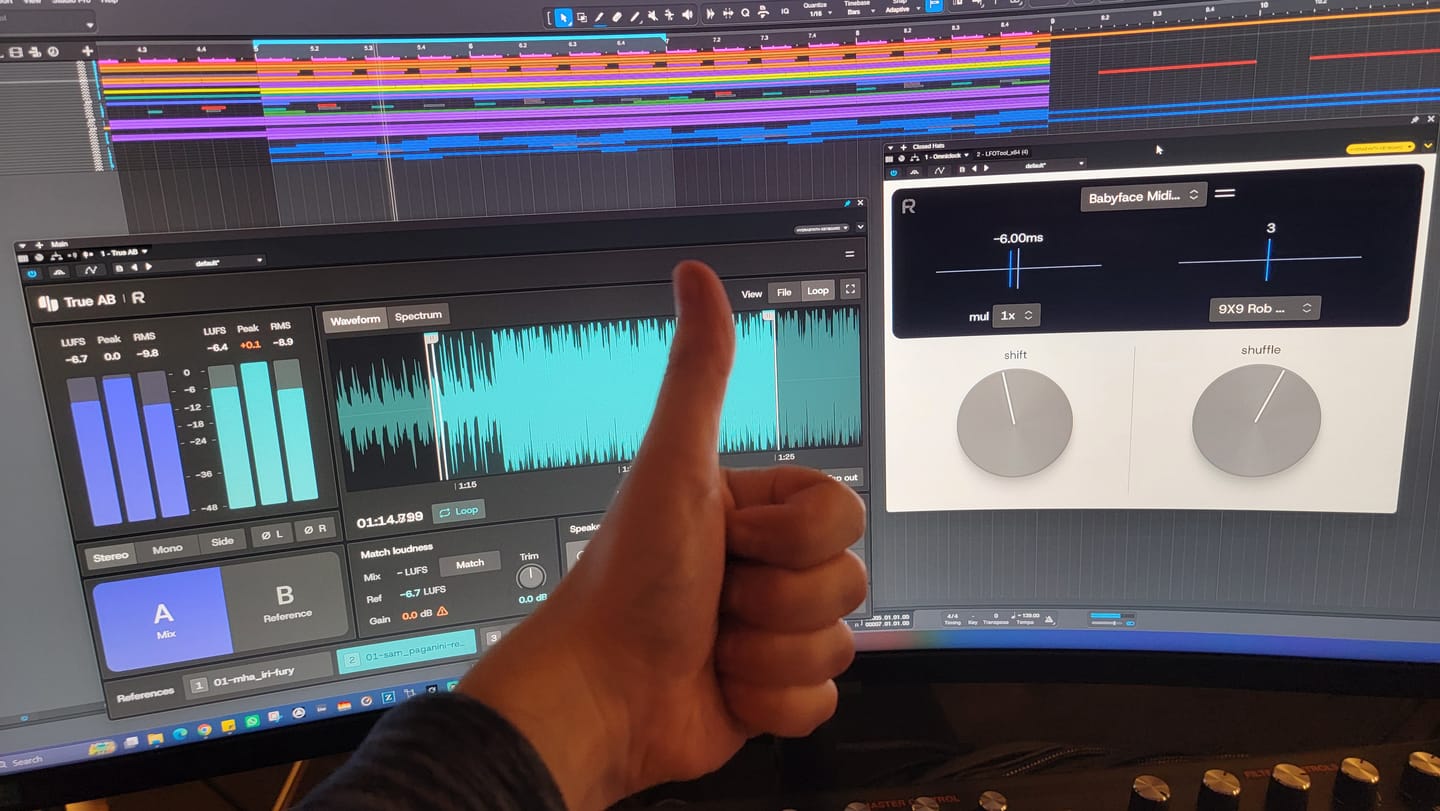Open the 9X9 Rob pattern dropdown
This screenshot has height=811, width=1440.
pos(1264,309)
